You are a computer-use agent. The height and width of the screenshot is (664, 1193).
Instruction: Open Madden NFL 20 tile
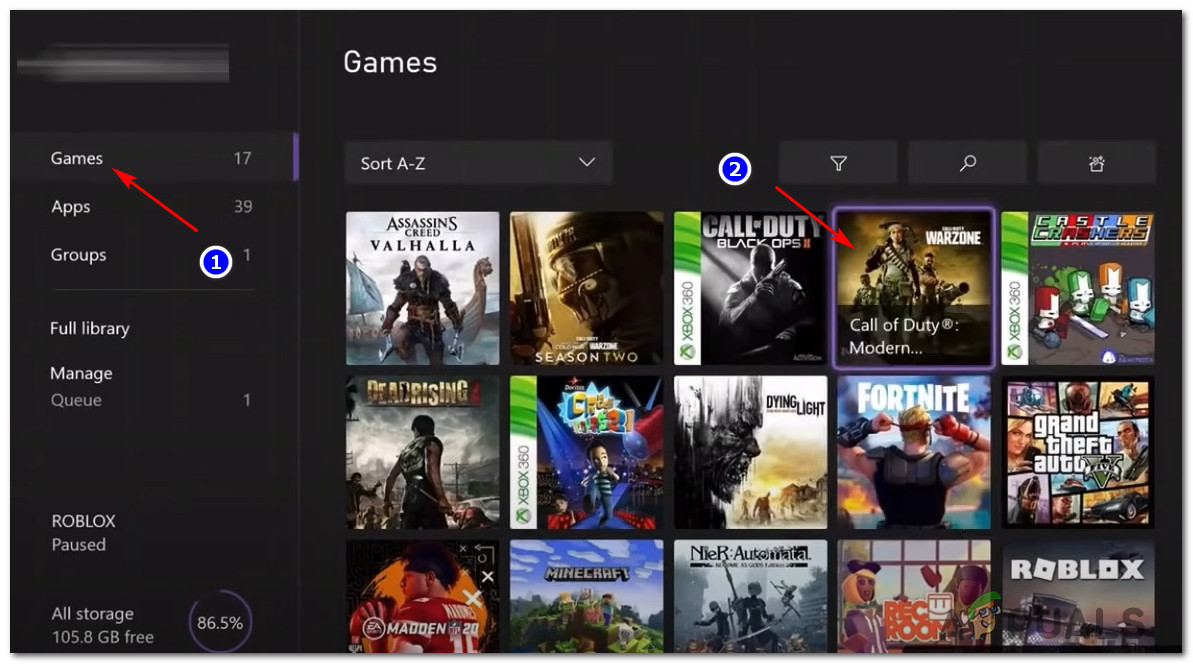coord(422,596)
